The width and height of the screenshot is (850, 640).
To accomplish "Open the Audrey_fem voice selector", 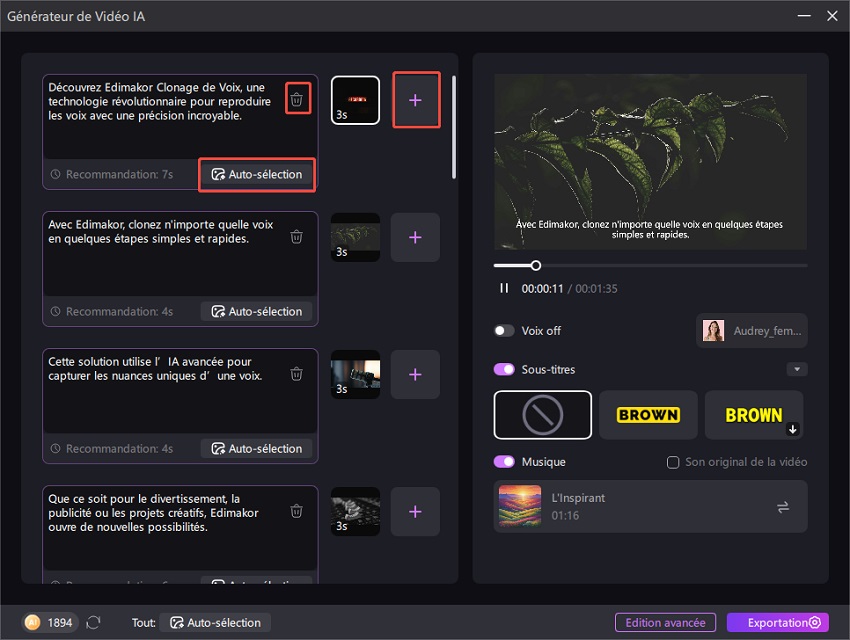I will click(752, 331).
